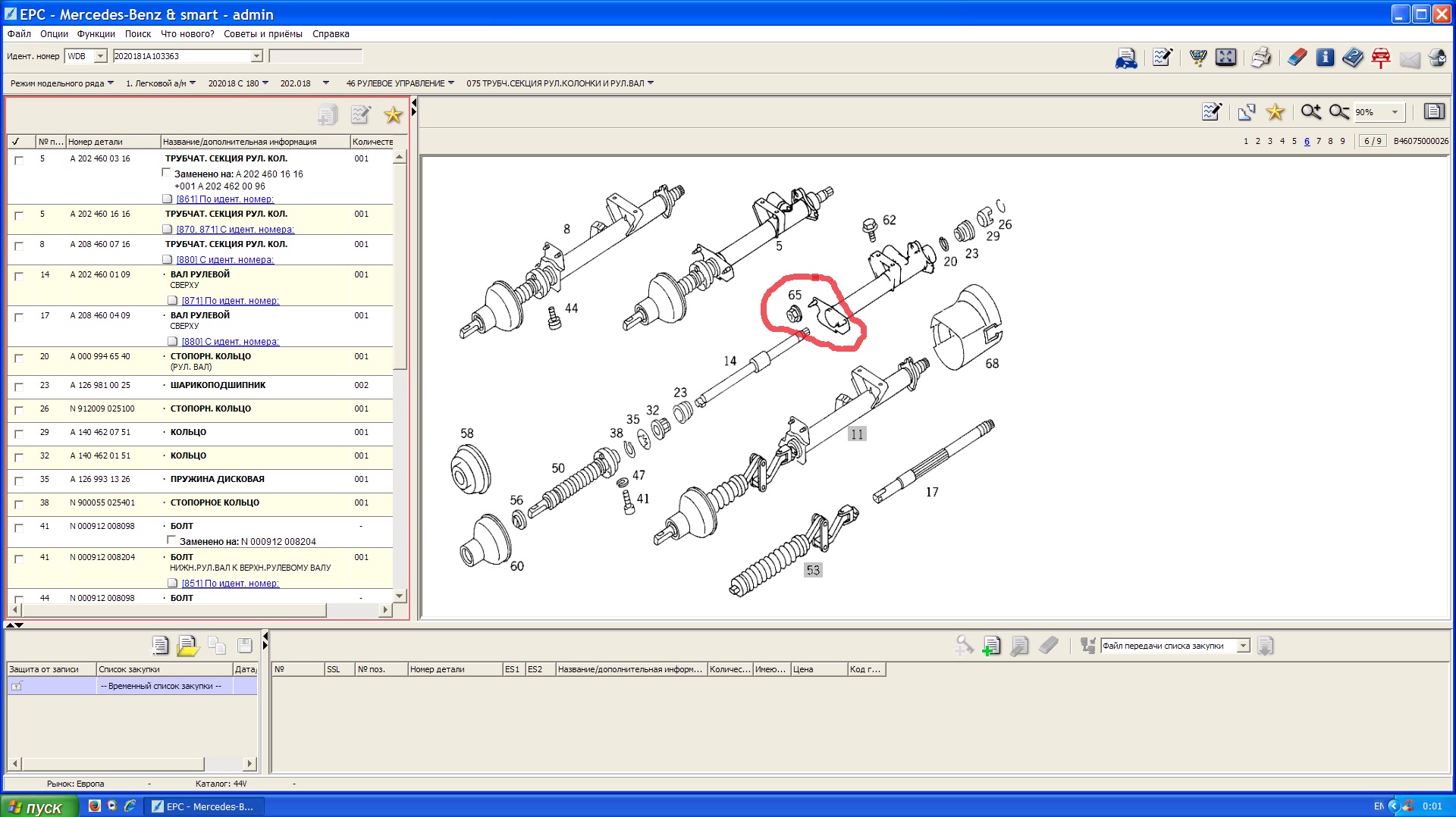Click the printer icon

pos(1261,58)
